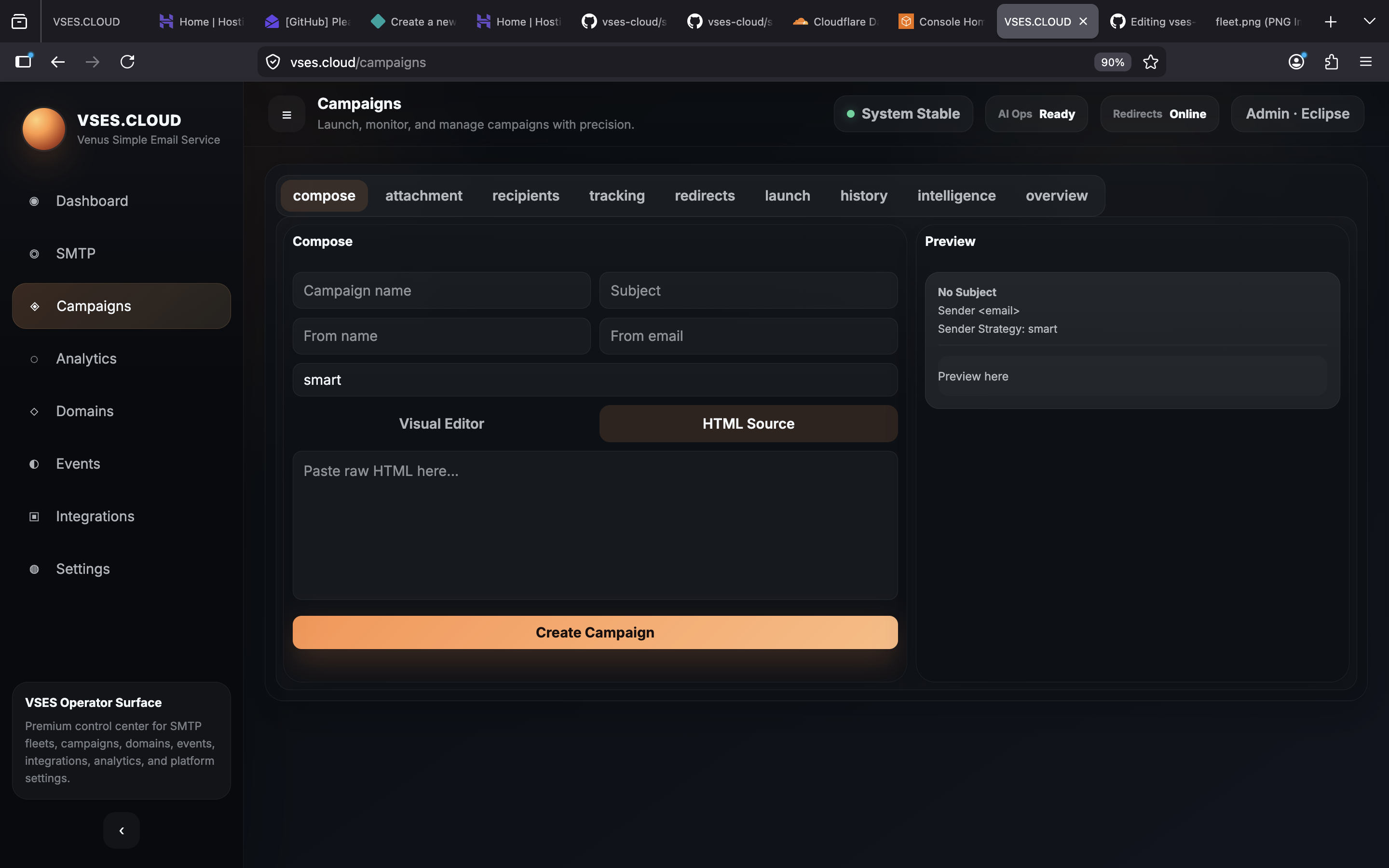Image resolution: width=1389 pixels, height=868 pixels.
Task: Switch to the Cloudflare browser tab
Action: coord(835,22)
